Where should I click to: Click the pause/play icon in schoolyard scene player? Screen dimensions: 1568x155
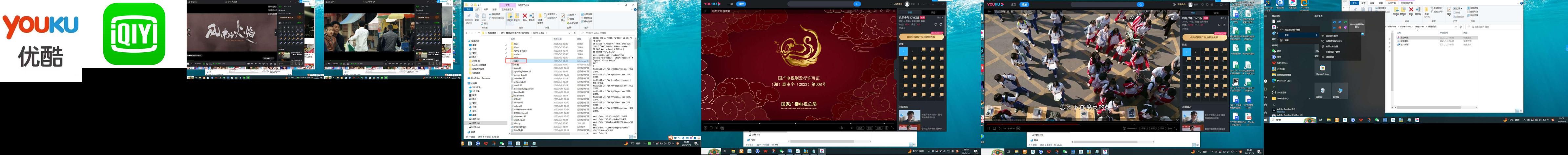[989, 129]
